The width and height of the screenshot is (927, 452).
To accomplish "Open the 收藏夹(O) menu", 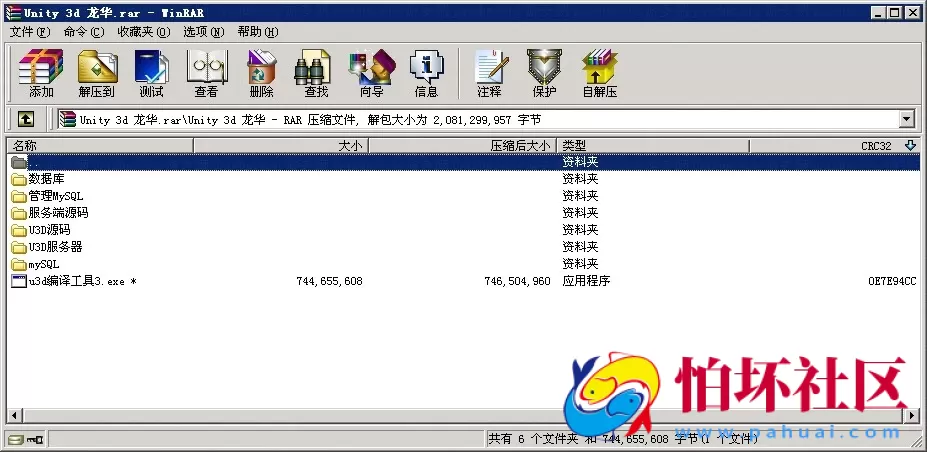I will tap(144, 32).
